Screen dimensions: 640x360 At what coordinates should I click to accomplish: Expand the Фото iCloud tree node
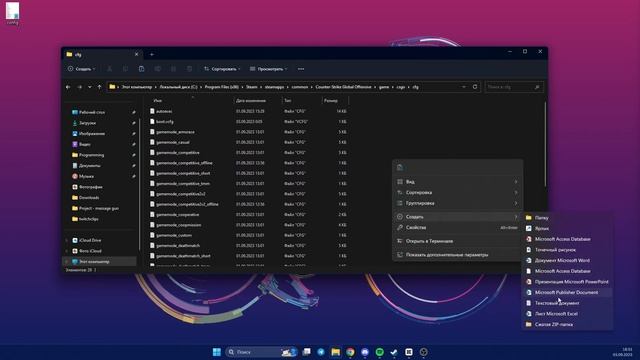point(67,251)
